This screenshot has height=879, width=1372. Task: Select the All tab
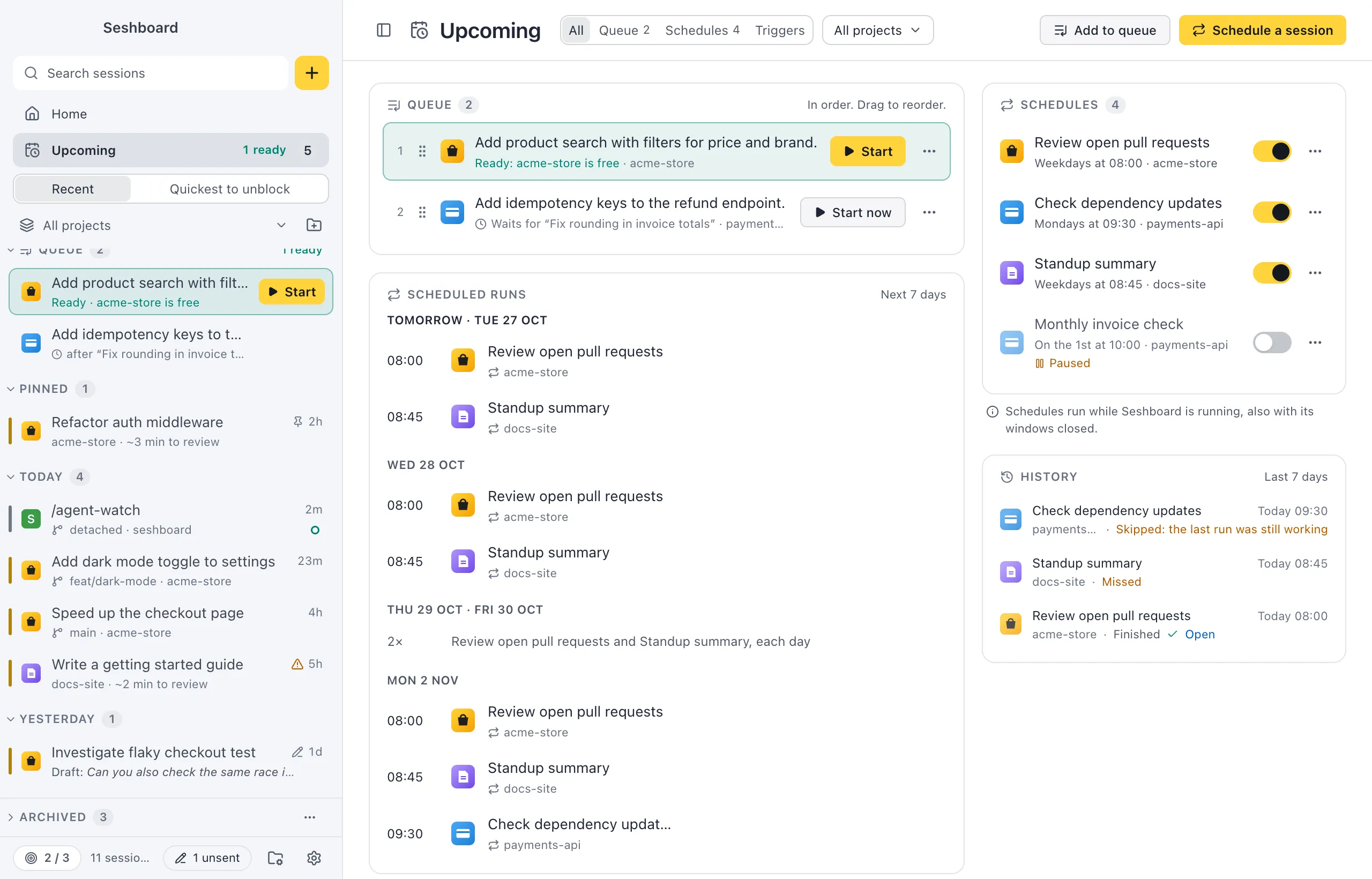coord(576,30)
